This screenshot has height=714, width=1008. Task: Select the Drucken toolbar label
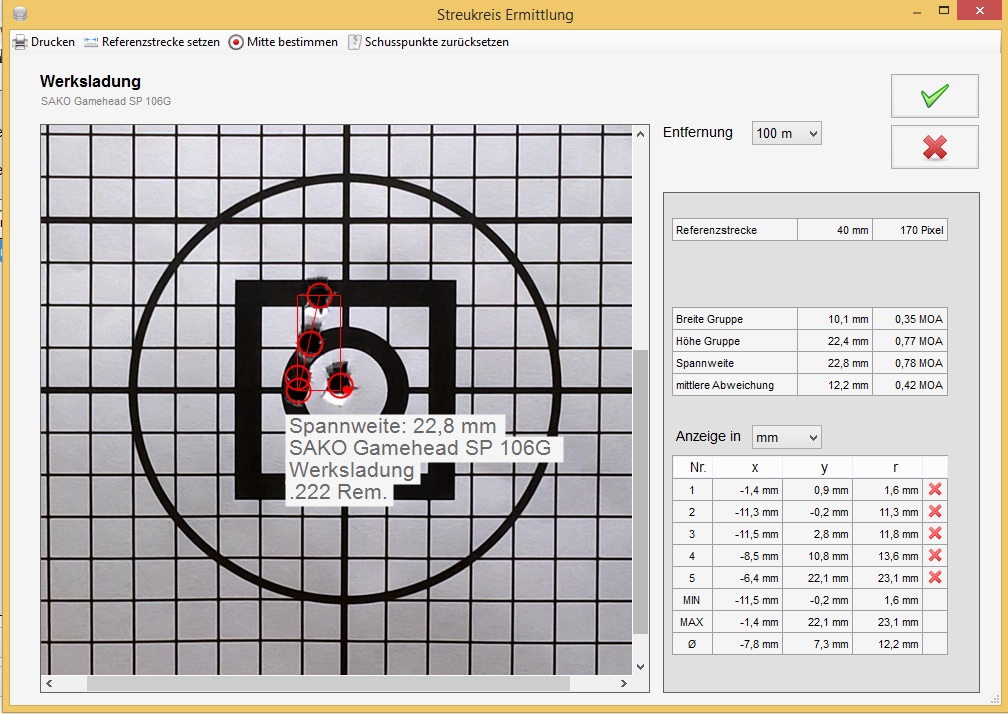click(x=53, y=42)
